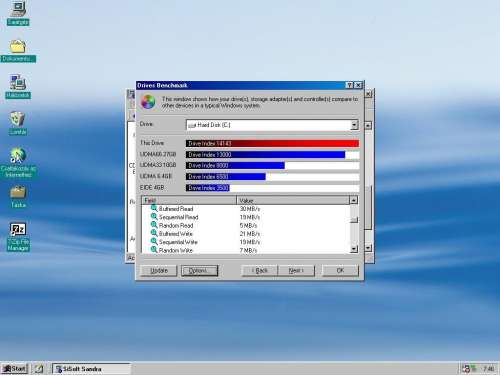Click the Value column header

coord(293,200)
